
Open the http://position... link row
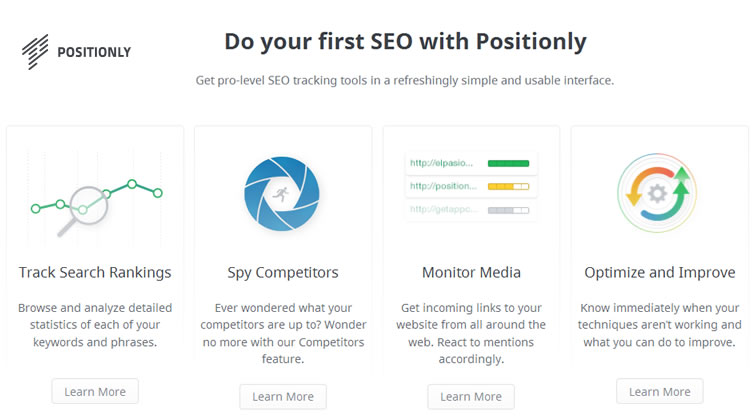pos(471,186)
